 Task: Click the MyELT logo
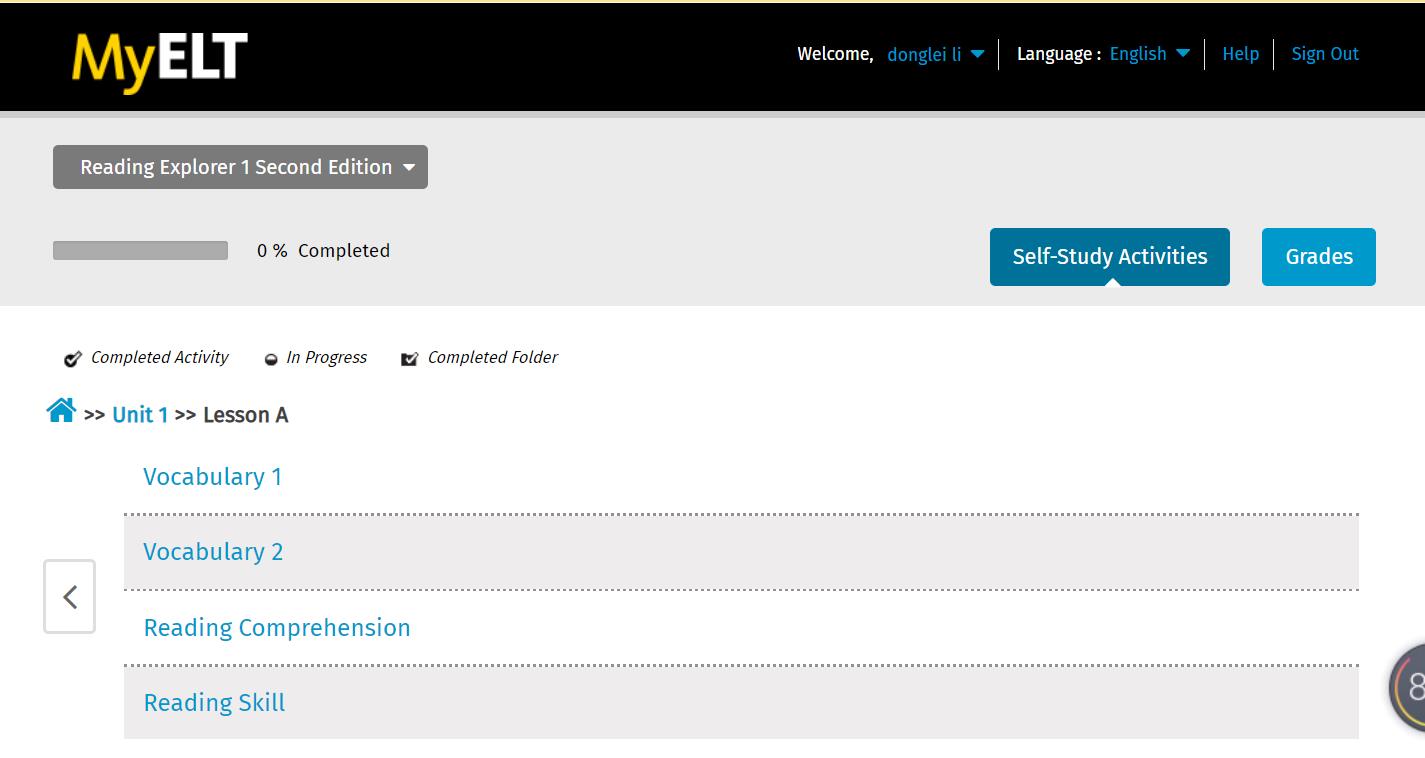coord(160,62)
